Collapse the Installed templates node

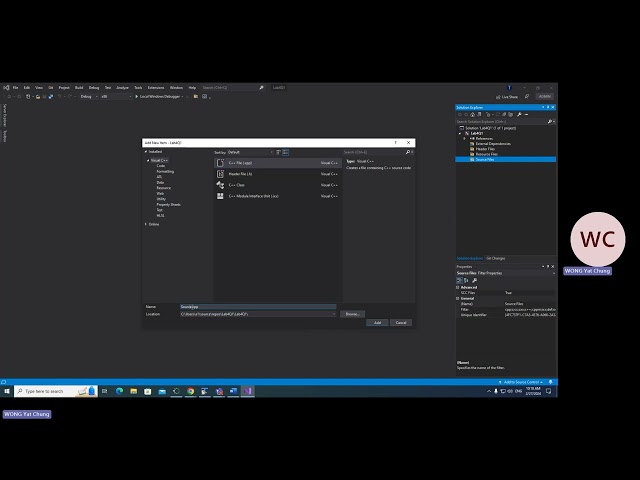tap(146, 151)
